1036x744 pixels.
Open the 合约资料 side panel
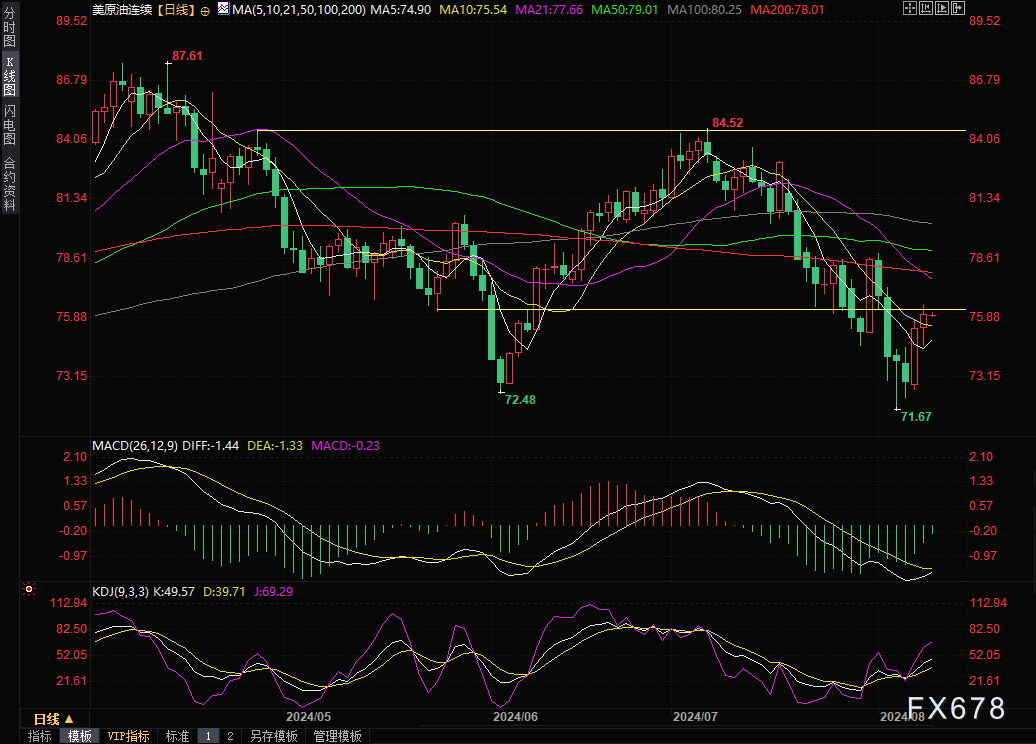click(x=9, y=182)
